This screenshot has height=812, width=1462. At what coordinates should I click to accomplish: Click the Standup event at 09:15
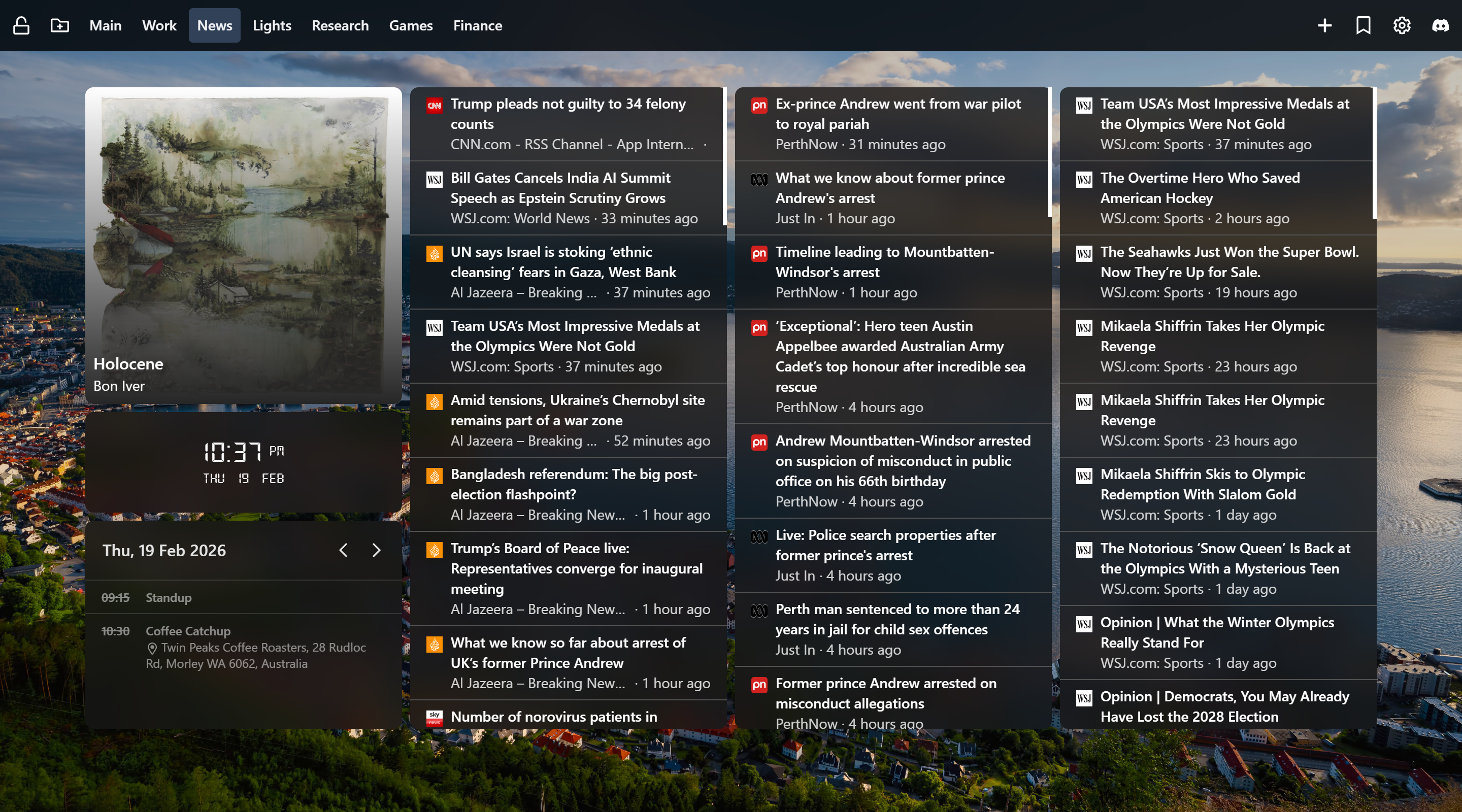pos(244,597)
